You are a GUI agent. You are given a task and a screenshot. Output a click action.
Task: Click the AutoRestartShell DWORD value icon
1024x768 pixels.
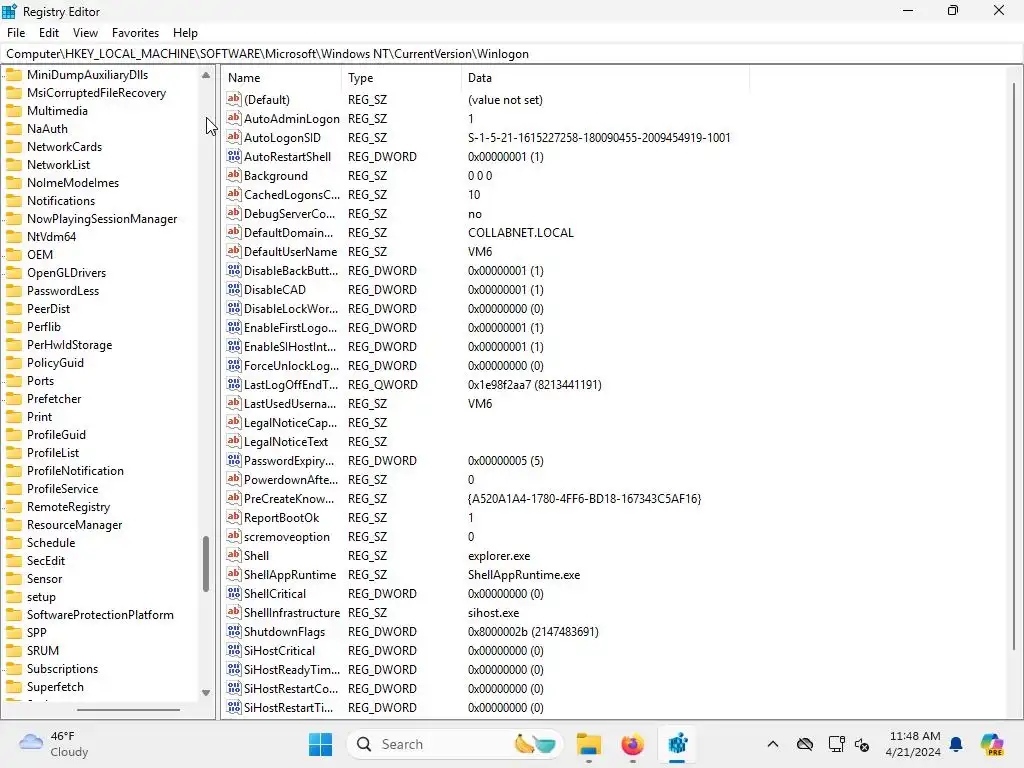234,156
